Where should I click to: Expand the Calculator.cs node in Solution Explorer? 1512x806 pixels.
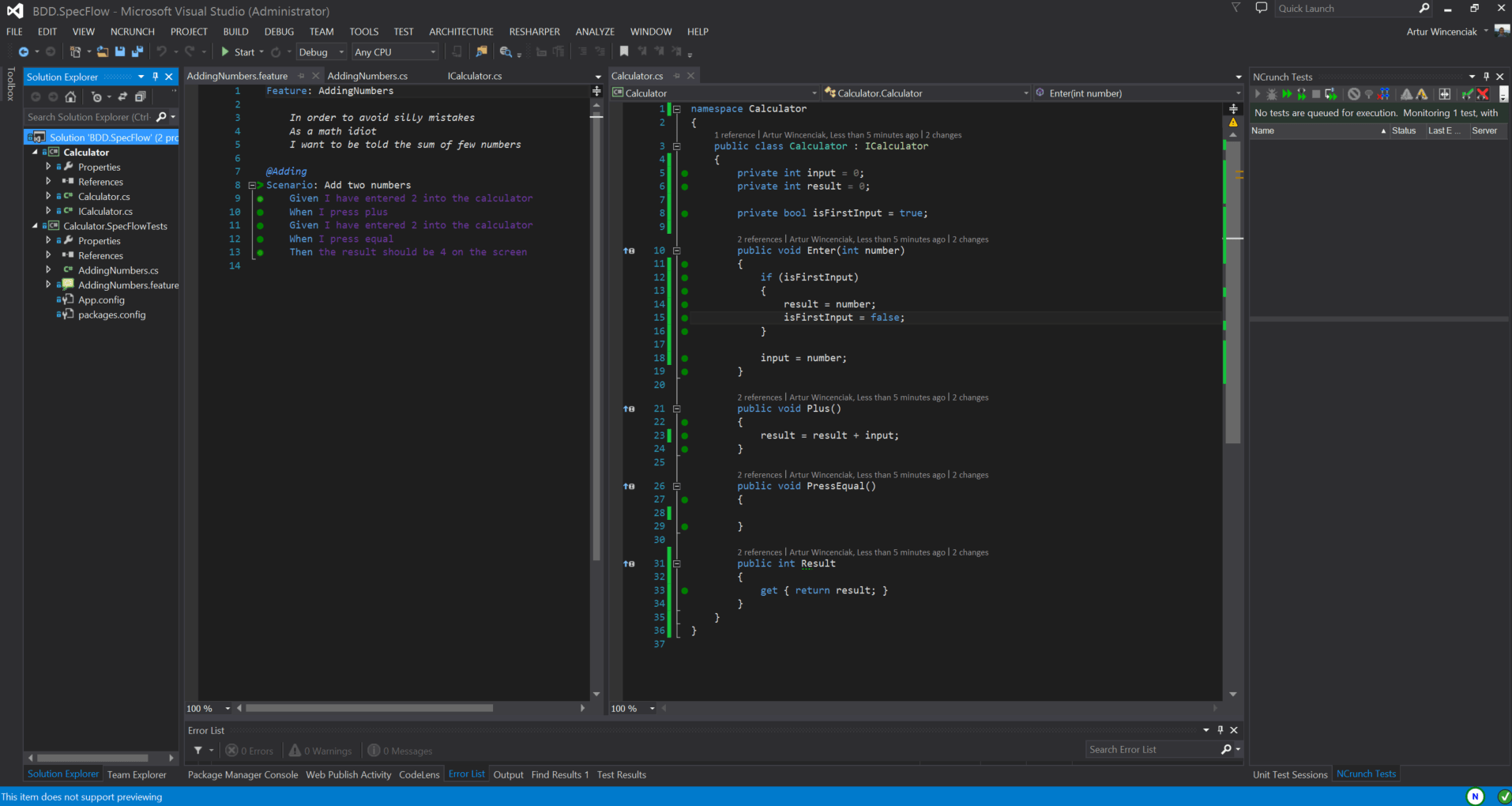48,196
